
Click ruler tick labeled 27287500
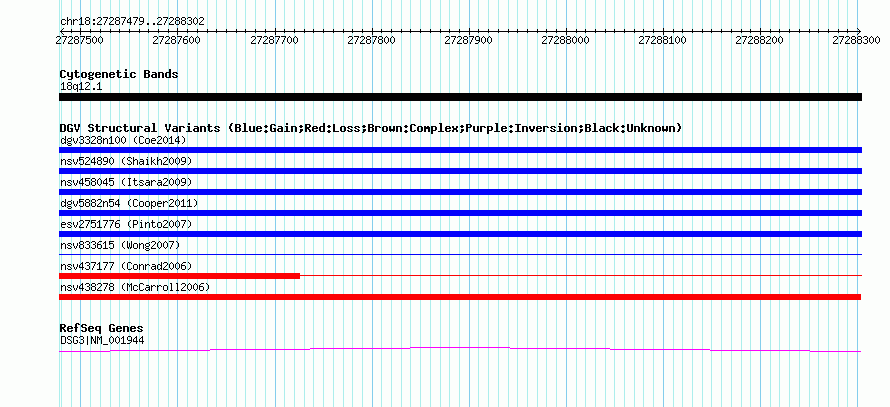pyautogui.click(x=79, y=40)
